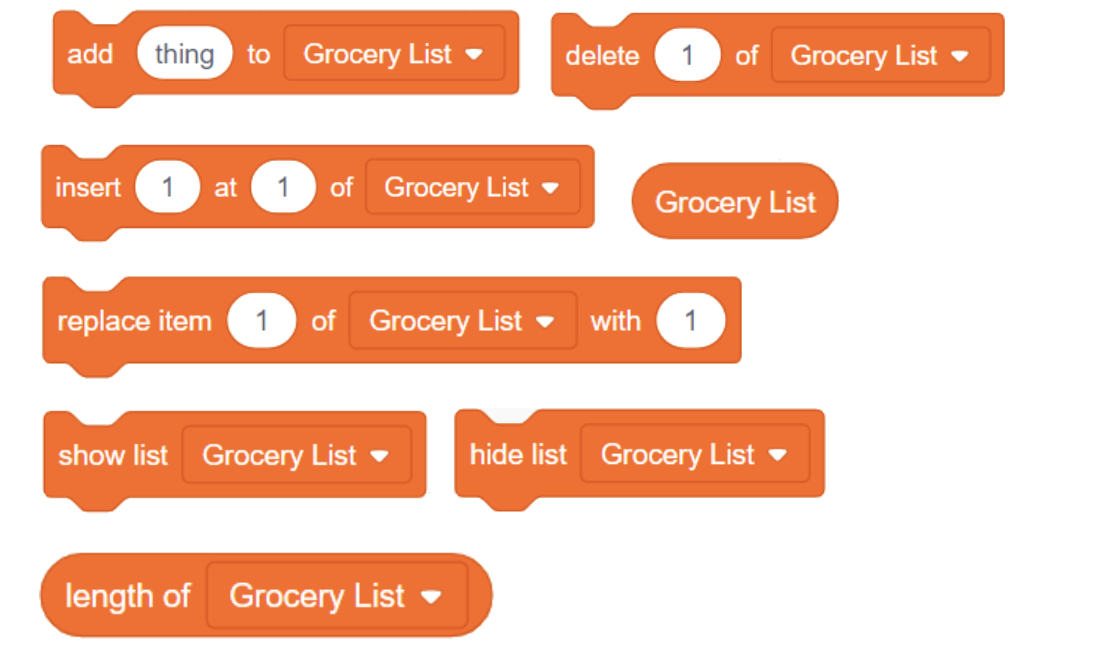Screen dimensions: 1096x652
Task: Click the 'thing' input in add block
Action: pyautogui.click(x=185, y=54)
